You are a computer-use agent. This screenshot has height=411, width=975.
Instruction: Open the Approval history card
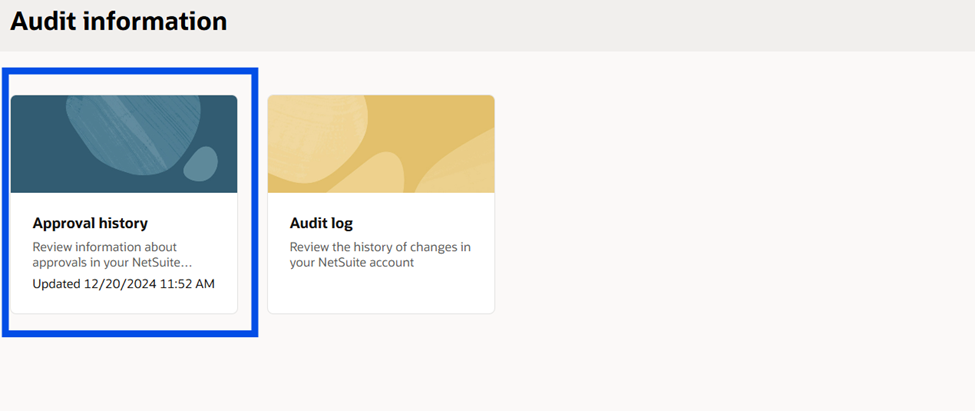pos(124,204)
